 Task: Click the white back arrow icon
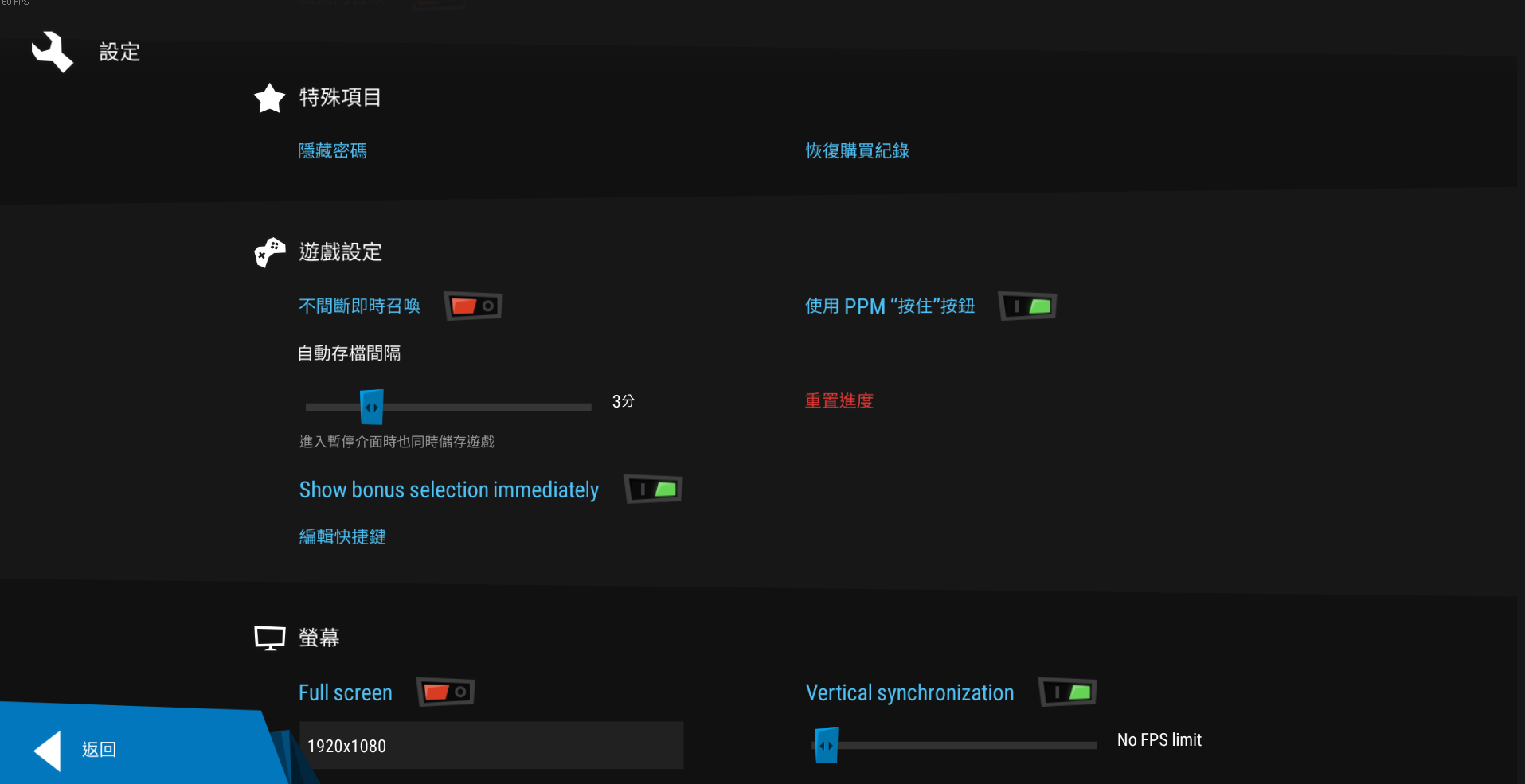point(48,751)
